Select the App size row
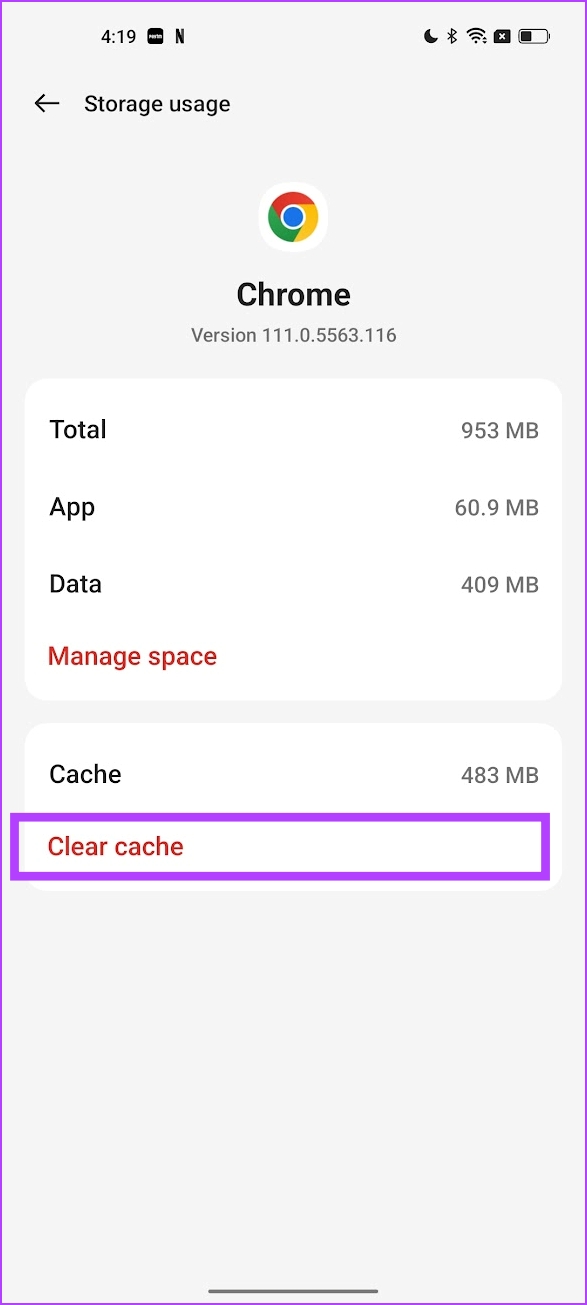This screenshot has width=587, height=1305. point(293,507)
